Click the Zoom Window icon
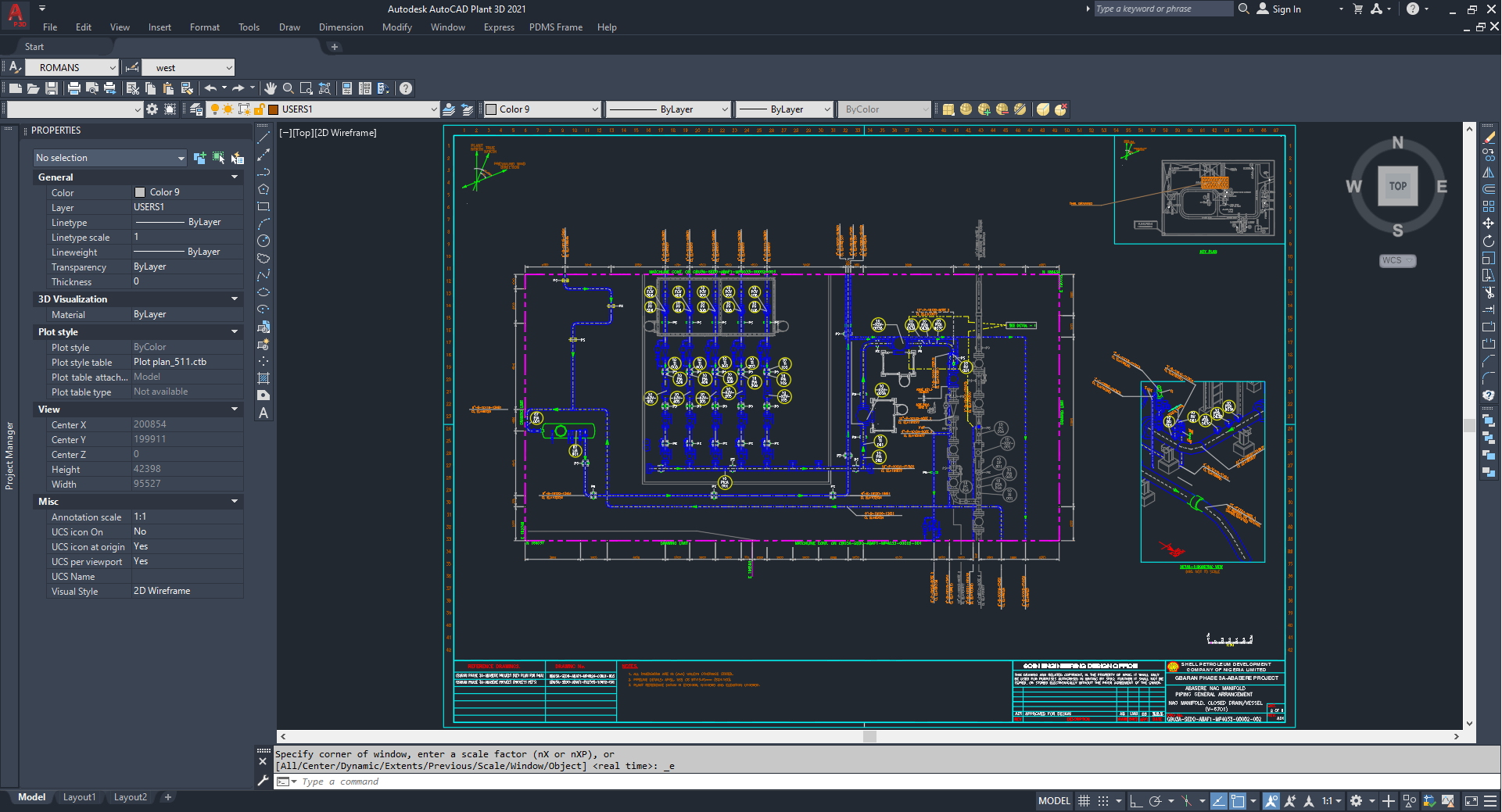Screen dimensions: 1502x812 coord(306,88)
